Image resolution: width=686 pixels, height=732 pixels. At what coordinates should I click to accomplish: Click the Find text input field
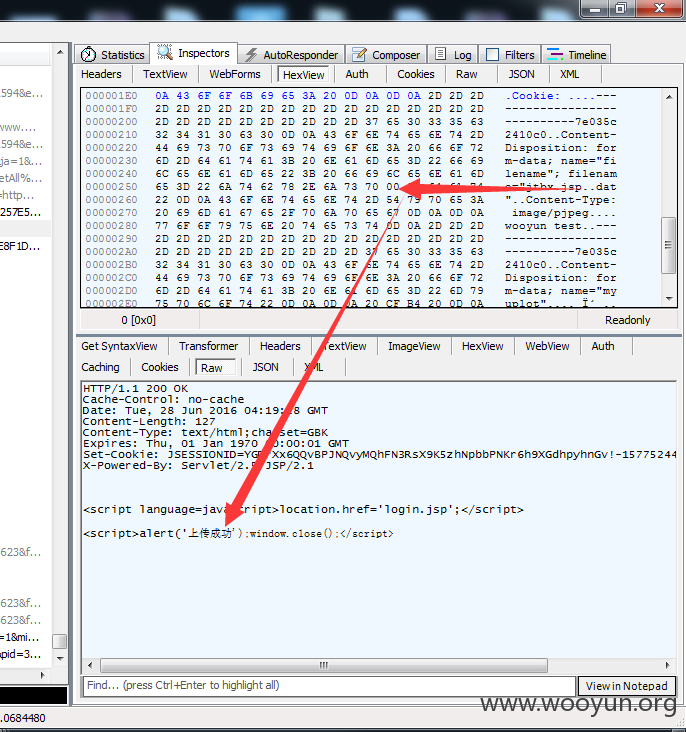click(329, 686)
